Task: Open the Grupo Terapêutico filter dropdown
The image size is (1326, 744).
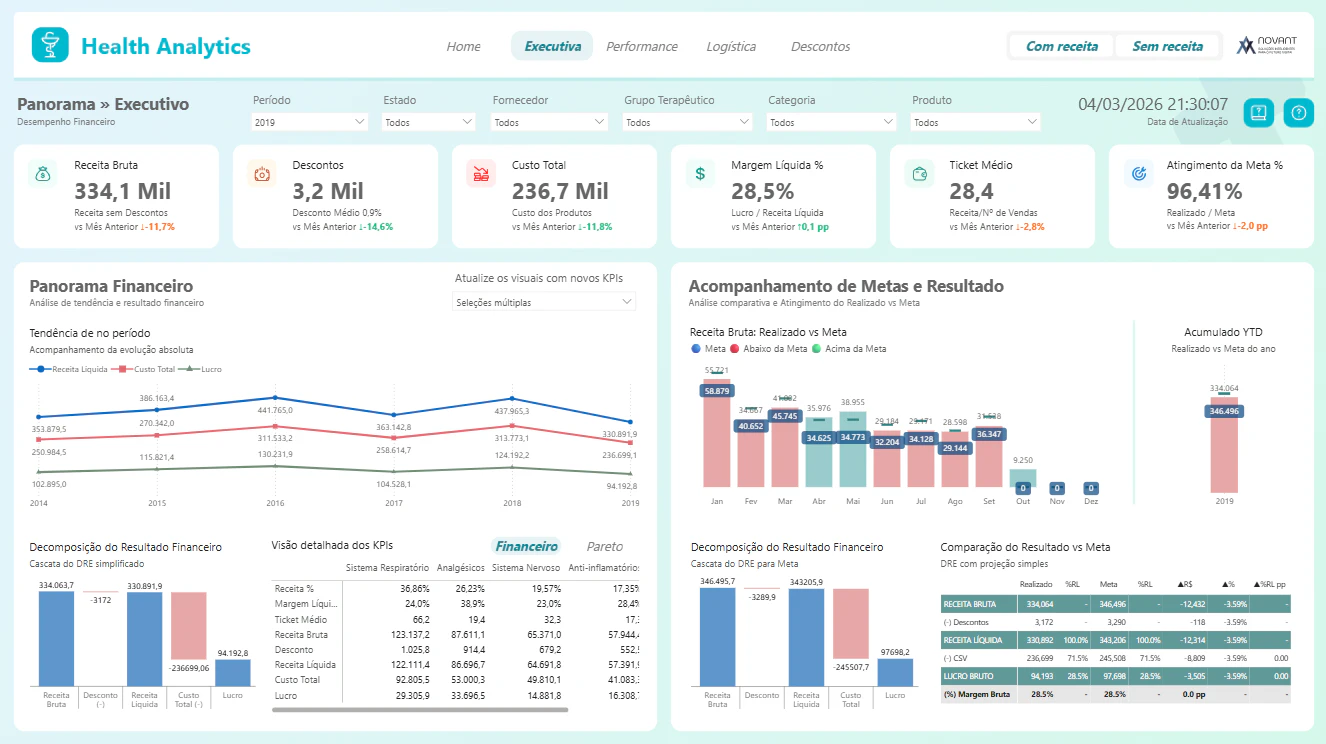Action: [688, 122]
